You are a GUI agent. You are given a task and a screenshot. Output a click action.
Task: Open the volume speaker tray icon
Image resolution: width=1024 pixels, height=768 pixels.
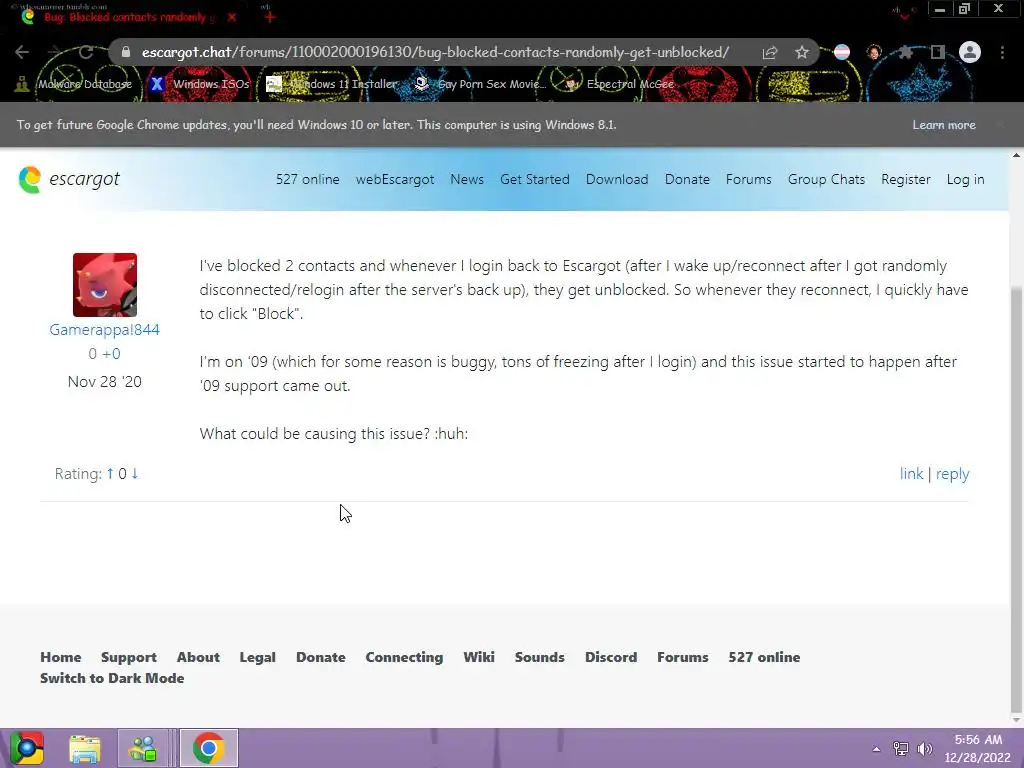tap(925, 749)
